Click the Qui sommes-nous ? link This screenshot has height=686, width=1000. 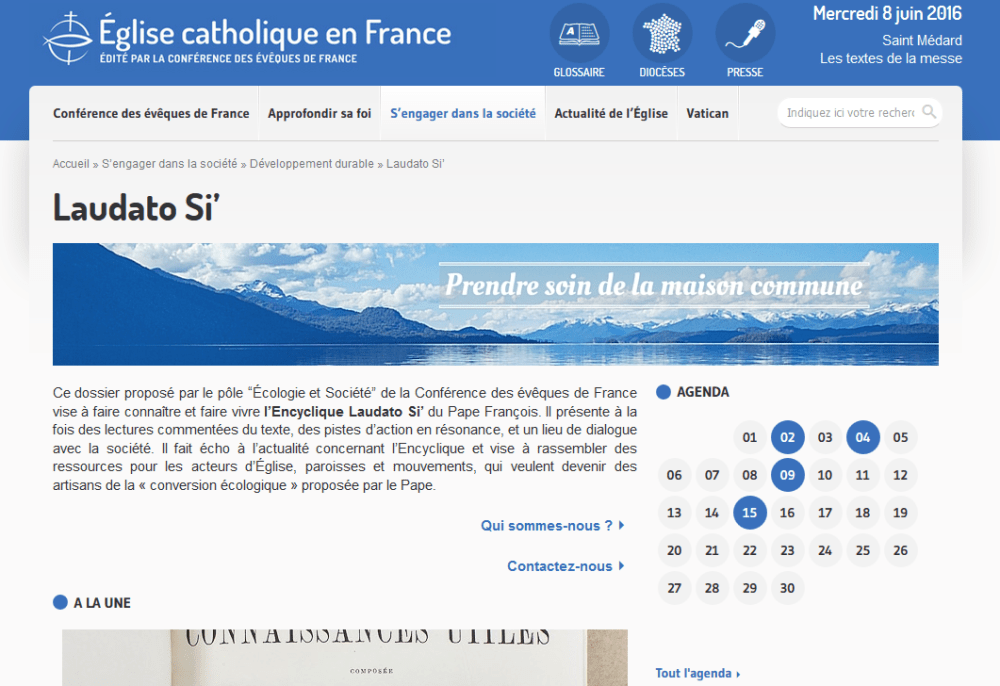[x=548, y=525]
